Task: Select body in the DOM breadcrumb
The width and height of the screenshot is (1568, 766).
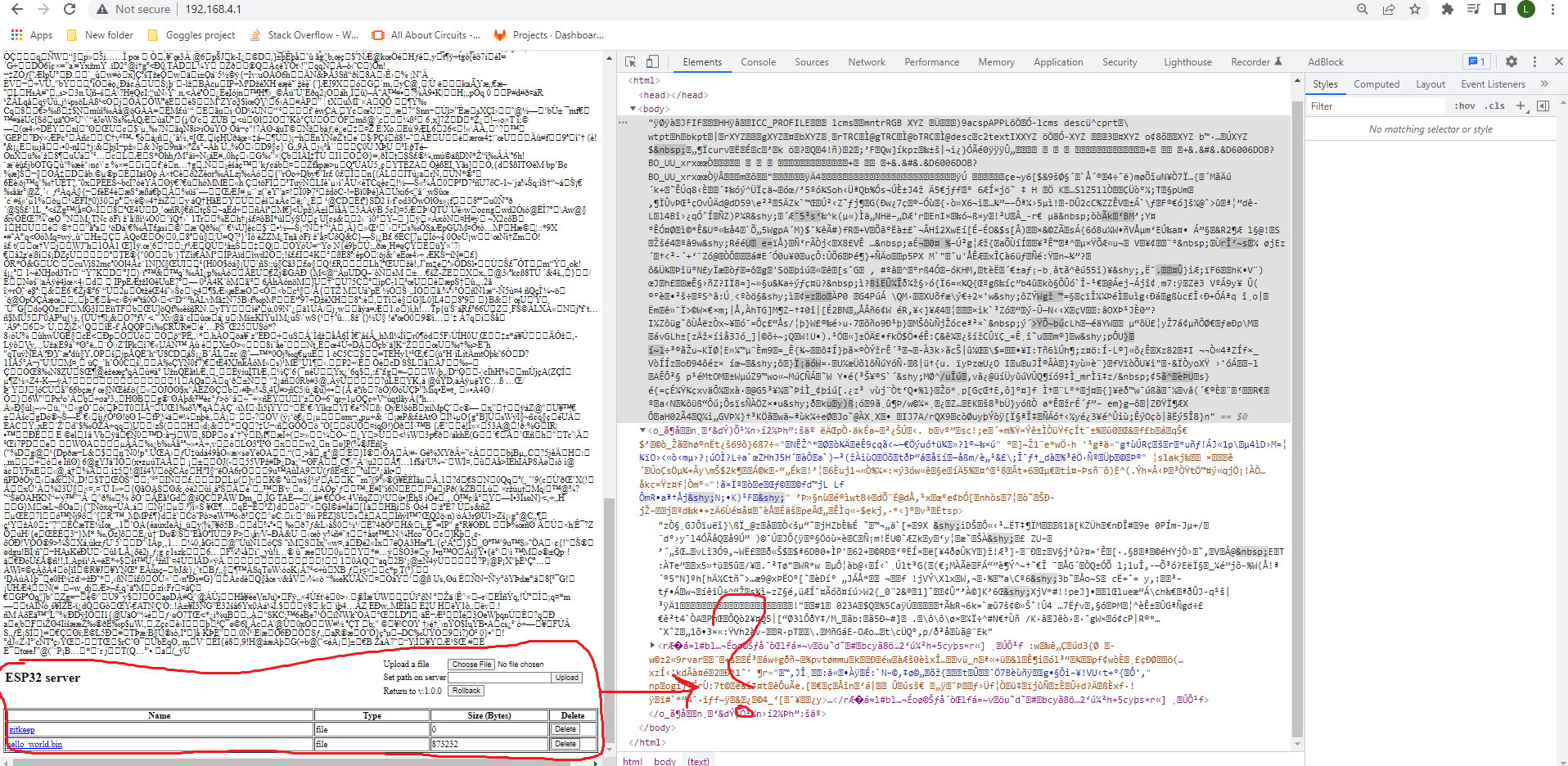Action: [x=665, y=761]
